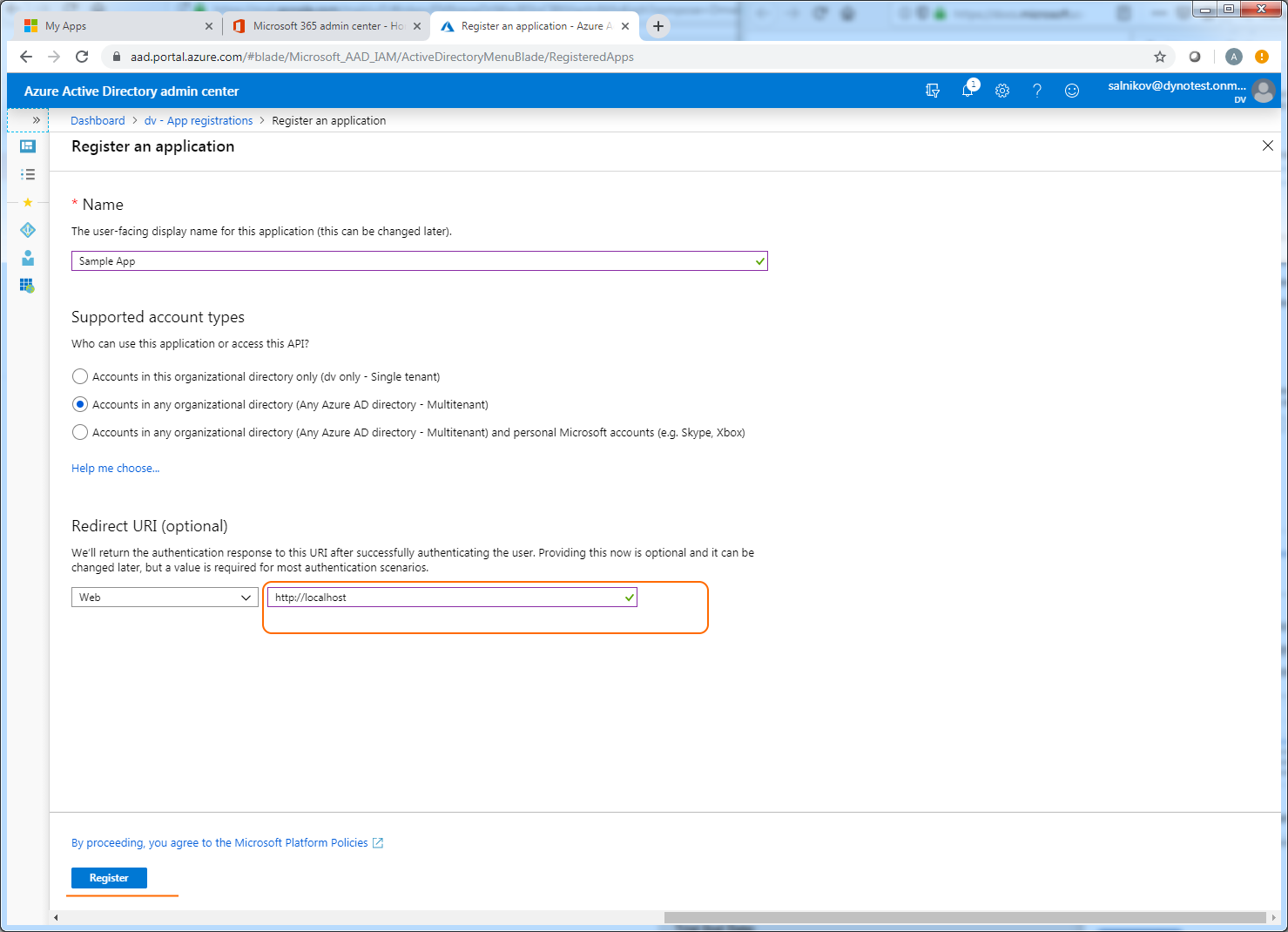Select the Single tenant account option
This screenshot has height=932, width=1288.
coord(80,377)
